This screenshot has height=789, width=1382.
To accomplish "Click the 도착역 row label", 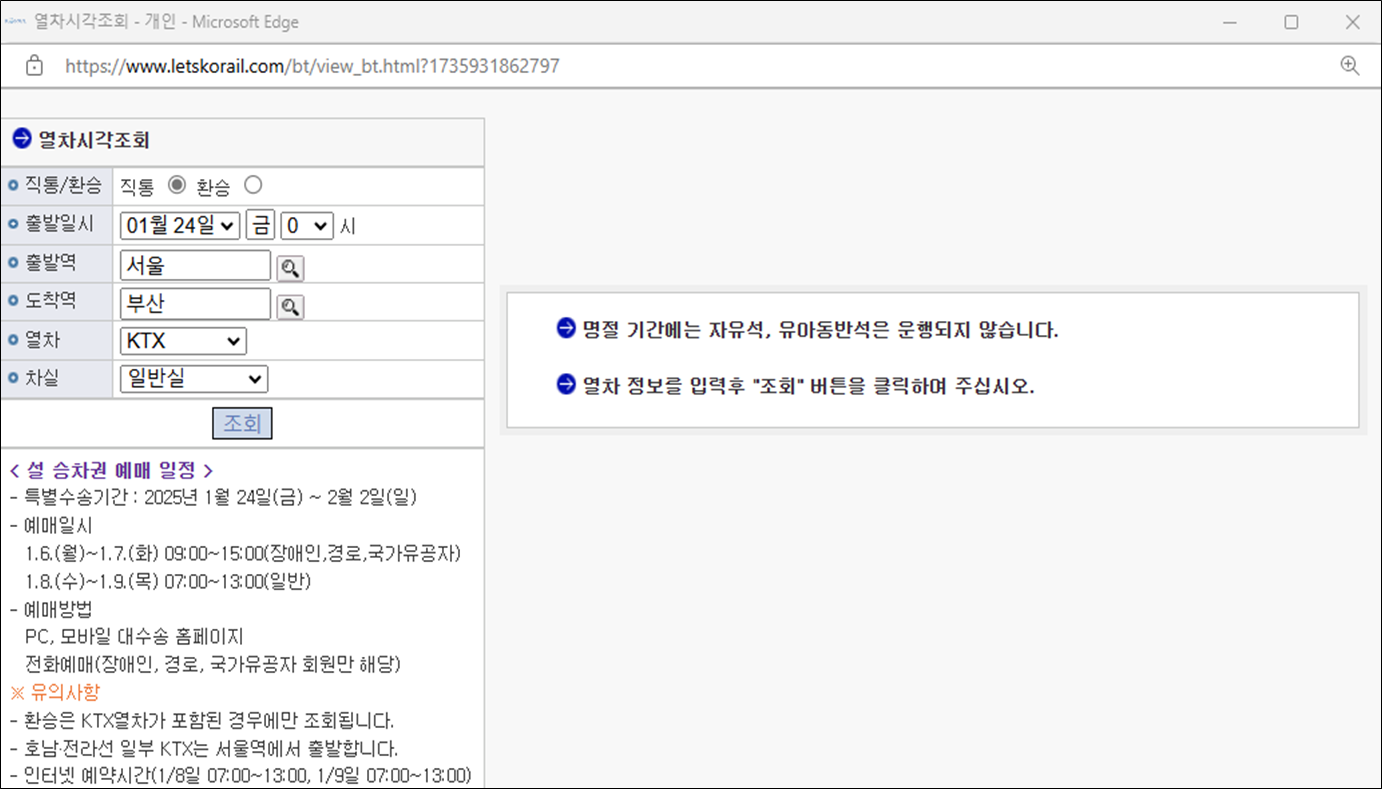I will pos(49,301).
